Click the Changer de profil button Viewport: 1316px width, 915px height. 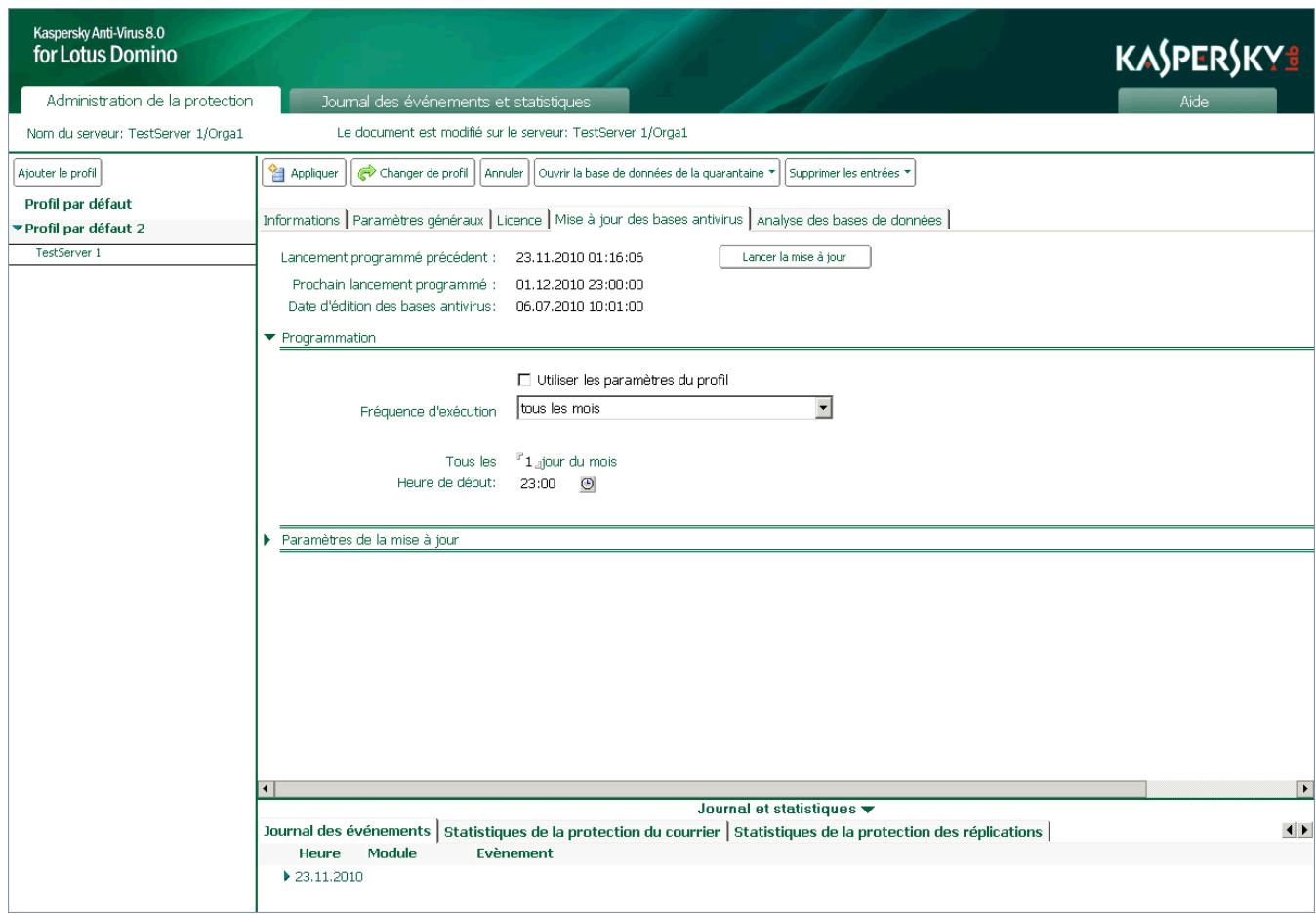coord(413,173)
